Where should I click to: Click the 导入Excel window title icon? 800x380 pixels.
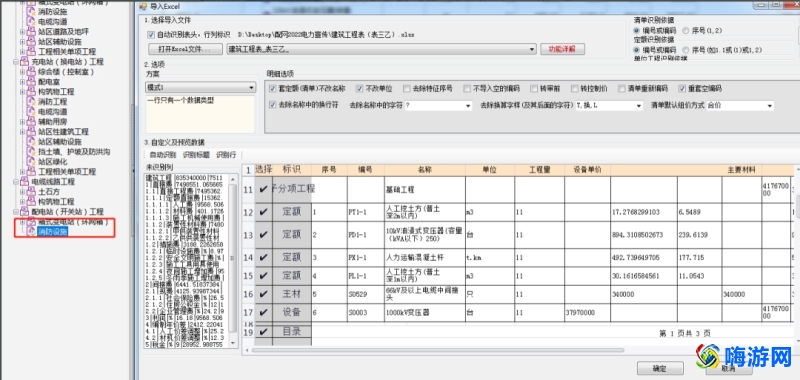[x=143, y=6]
